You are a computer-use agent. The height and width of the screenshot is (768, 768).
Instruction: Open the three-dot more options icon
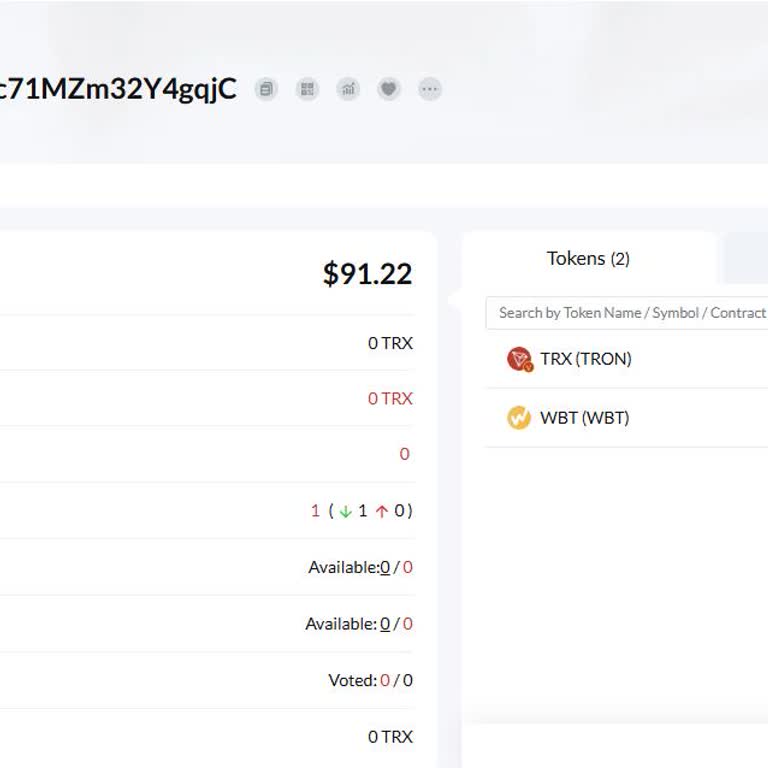(x=430, y=89)
